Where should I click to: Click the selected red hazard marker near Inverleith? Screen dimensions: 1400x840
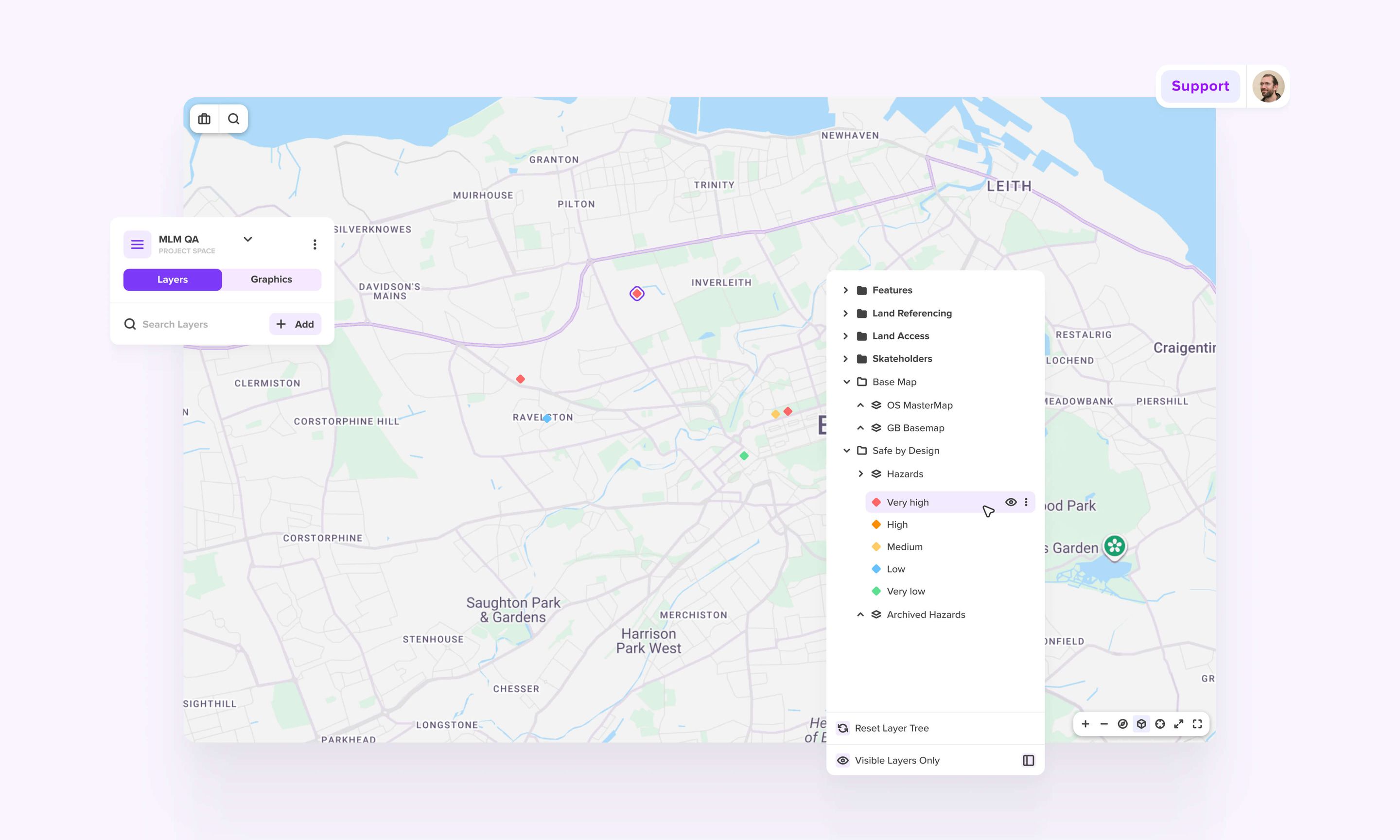click(637, 293)
